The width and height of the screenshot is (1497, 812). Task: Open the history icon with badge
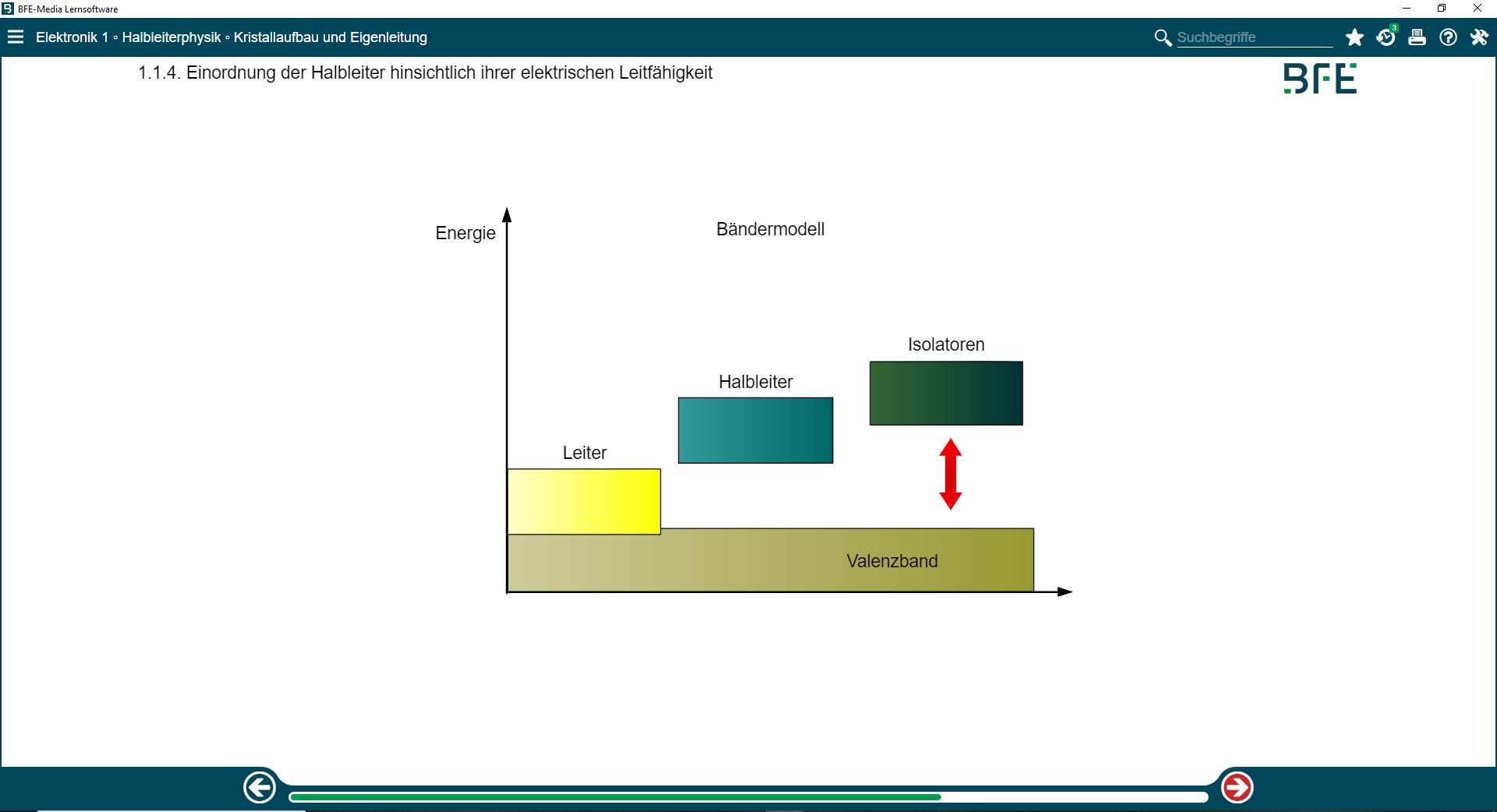(1386, 37)
